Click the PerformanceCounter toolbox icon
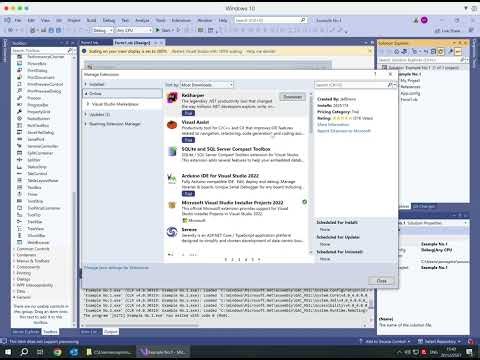This screenshot has height=360, width=480. [x=20, y=57]
